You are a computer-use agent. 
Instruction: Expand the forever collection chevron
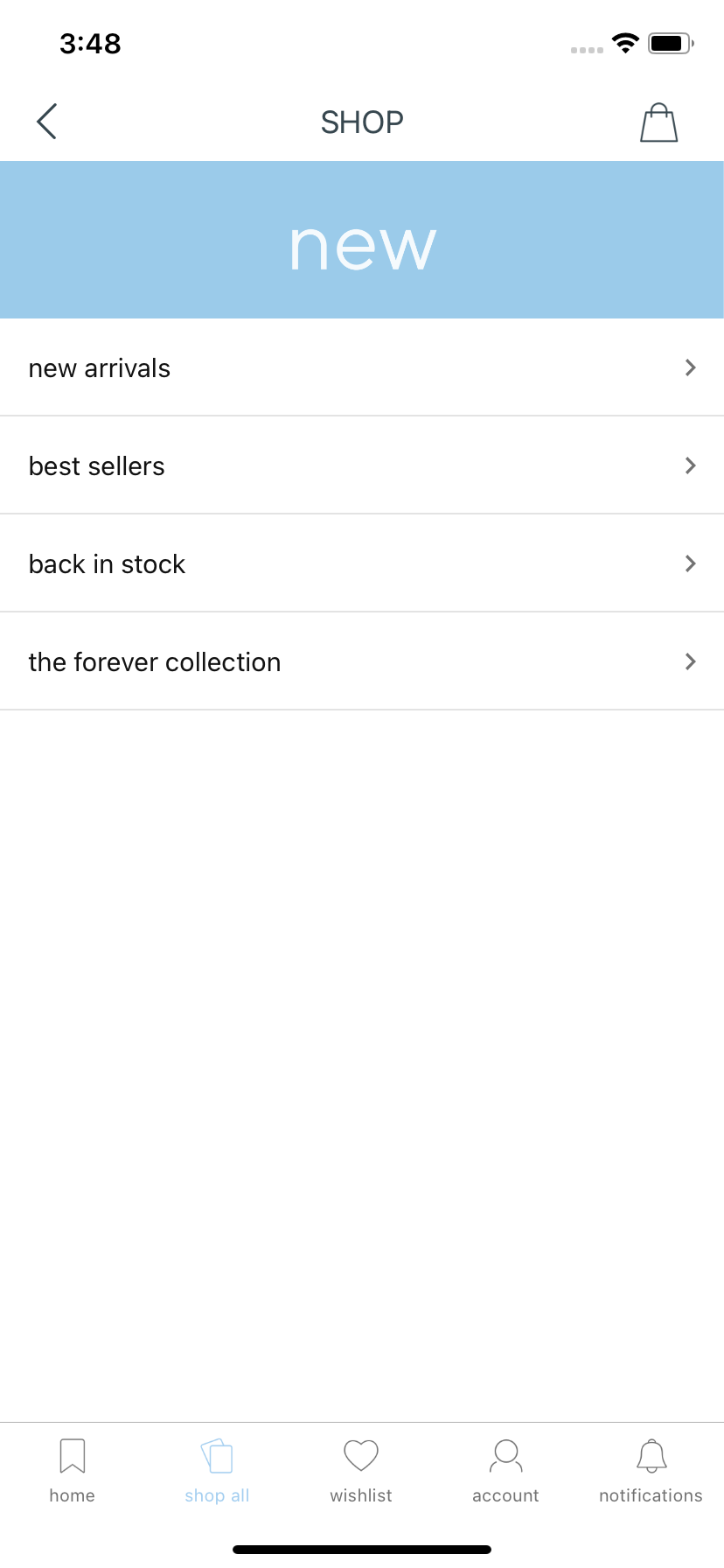pos(691,661)
